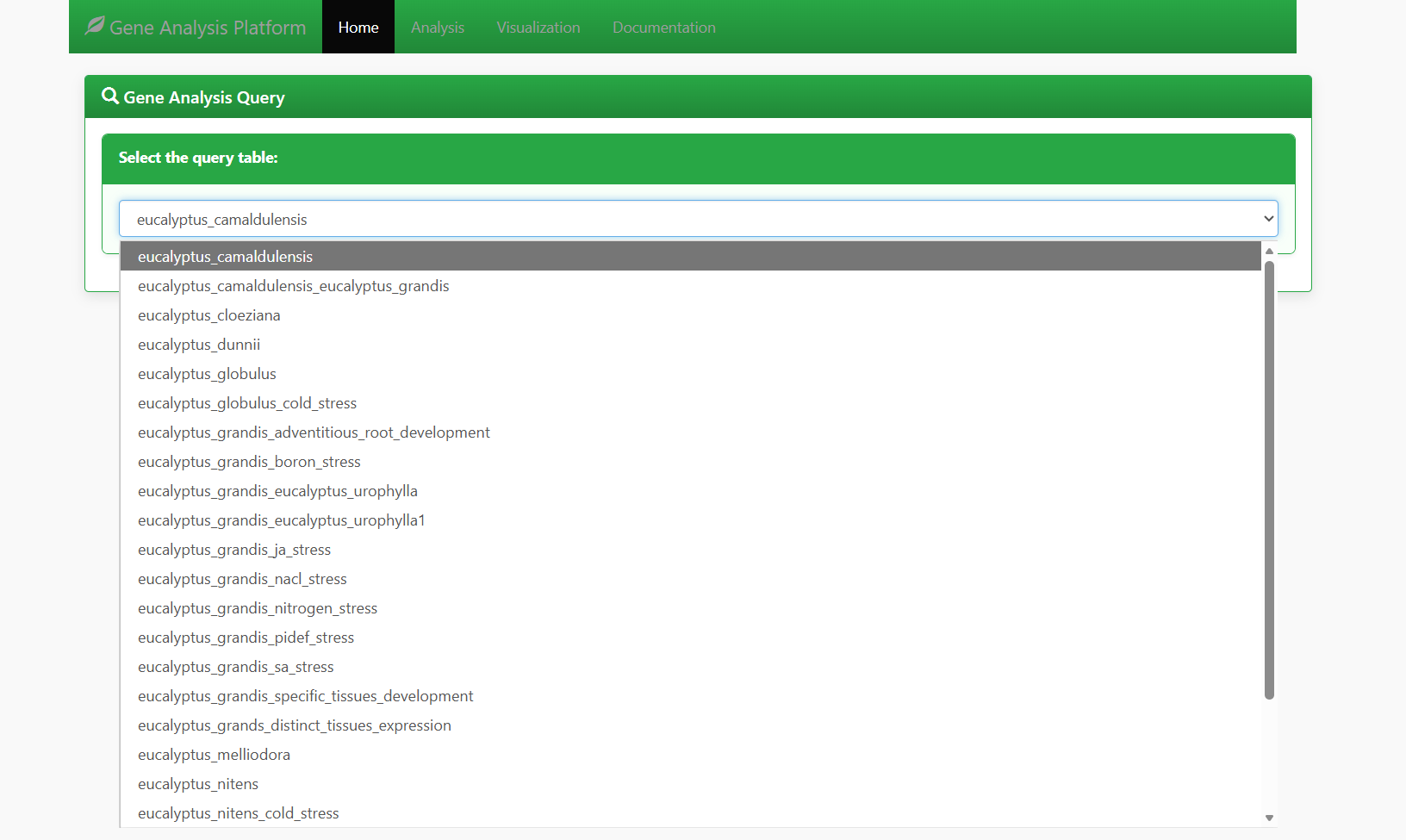Click the search icon beside Gene Analysis Query
1406x840 pixels.
tap(109, 96)
